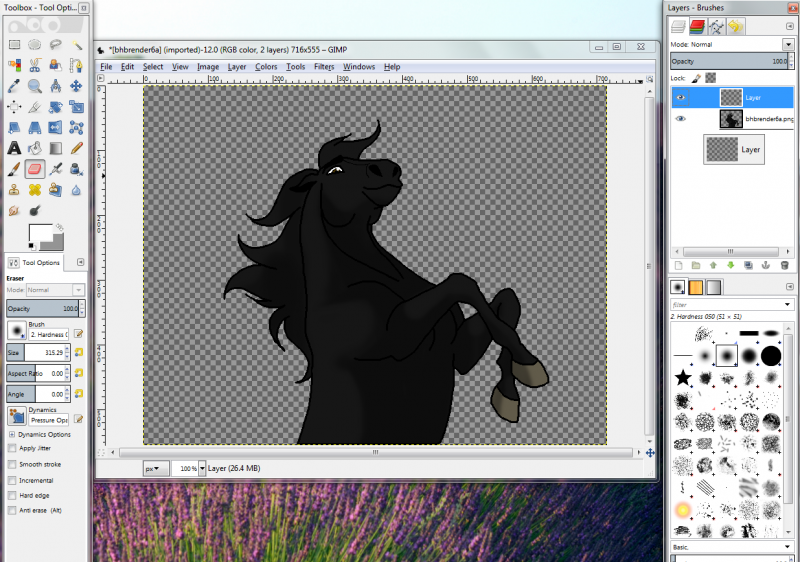Screen dimensions: 800x562
Task: Select the Text tool
Action: click(14, 148)
